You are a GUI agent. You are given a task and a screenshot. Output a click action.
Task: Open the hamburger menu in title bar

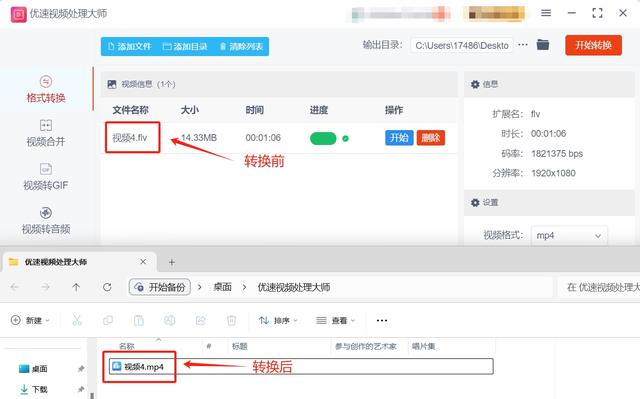click(x=546, y=13)
